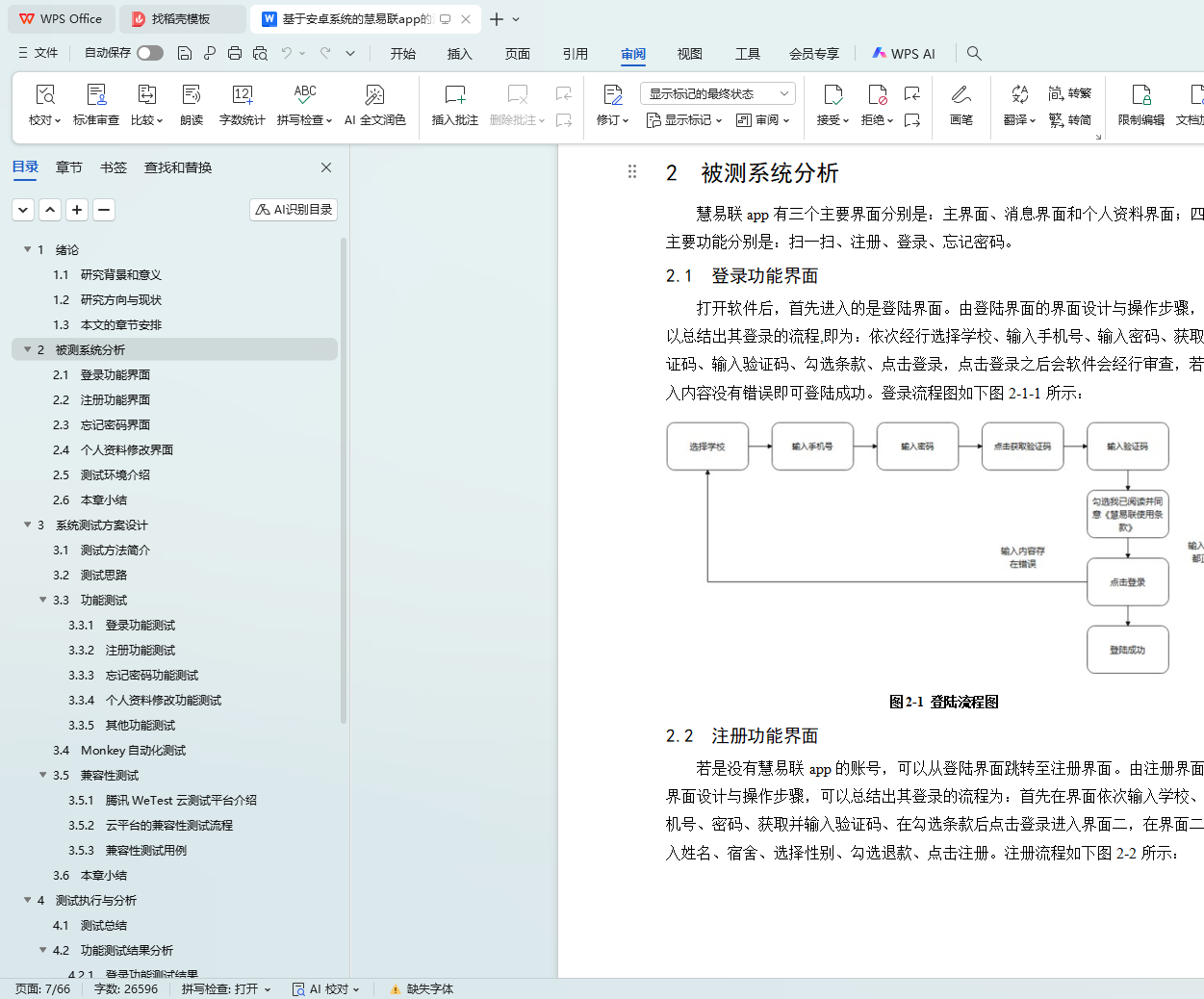Run 标准审查 standards check
The height and width of the screenshot is (999, 1204).
(96, 95)
